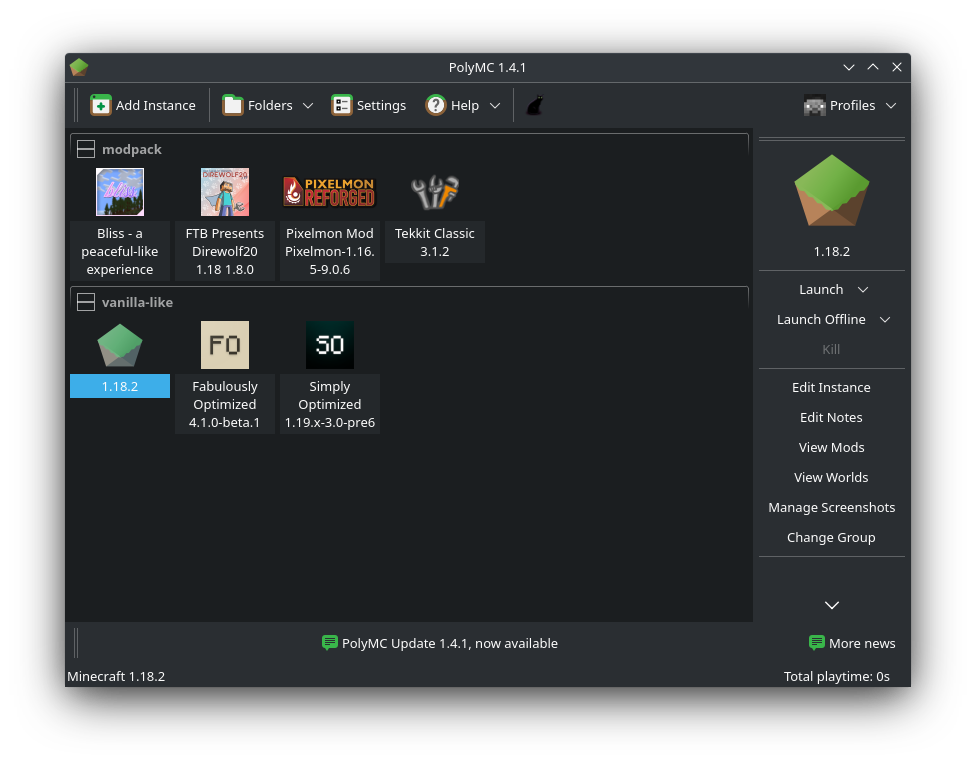This screenshot has height=764, width=976.
Task: Click the large grass block icon in side panel
Action: click(x=832, y=191)
